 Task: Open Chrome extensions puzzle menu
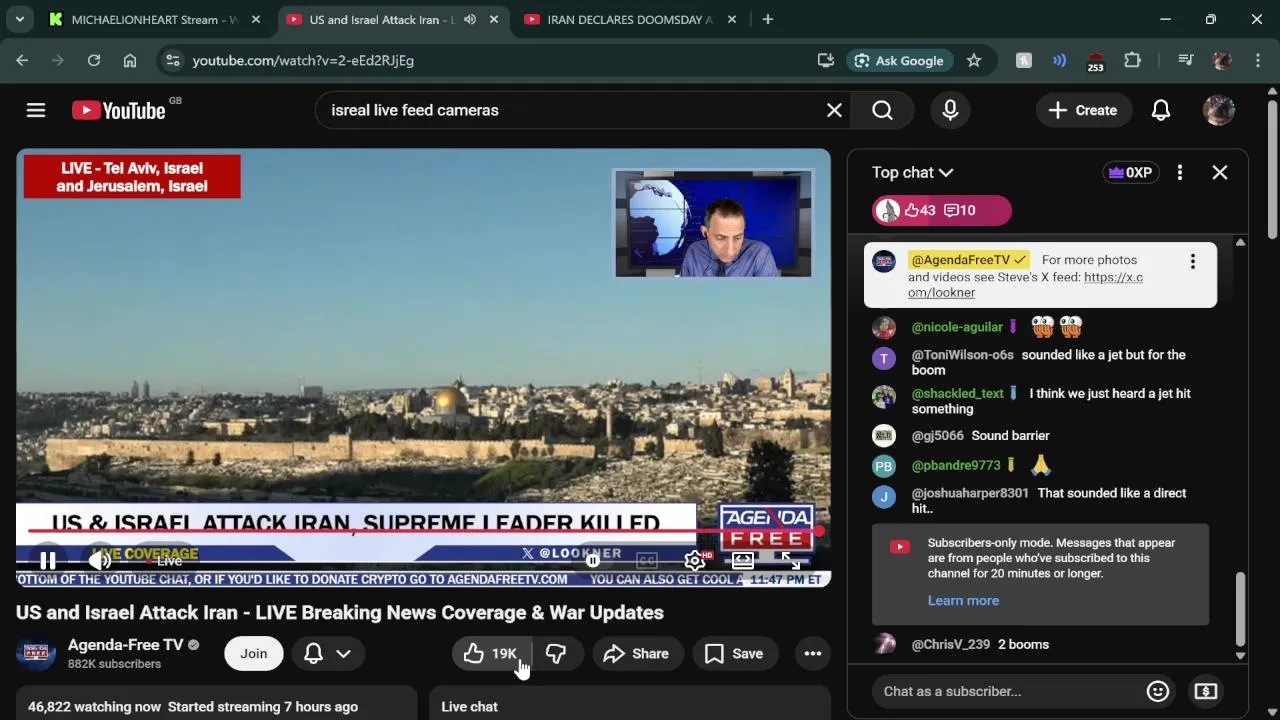pos(1132,60)
